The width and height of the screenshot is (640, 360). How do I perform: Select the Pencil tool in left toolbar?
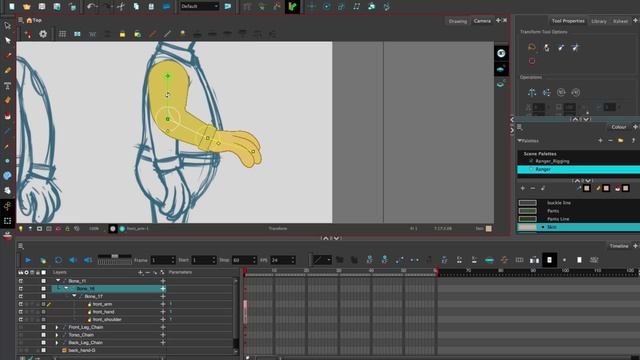7,70
